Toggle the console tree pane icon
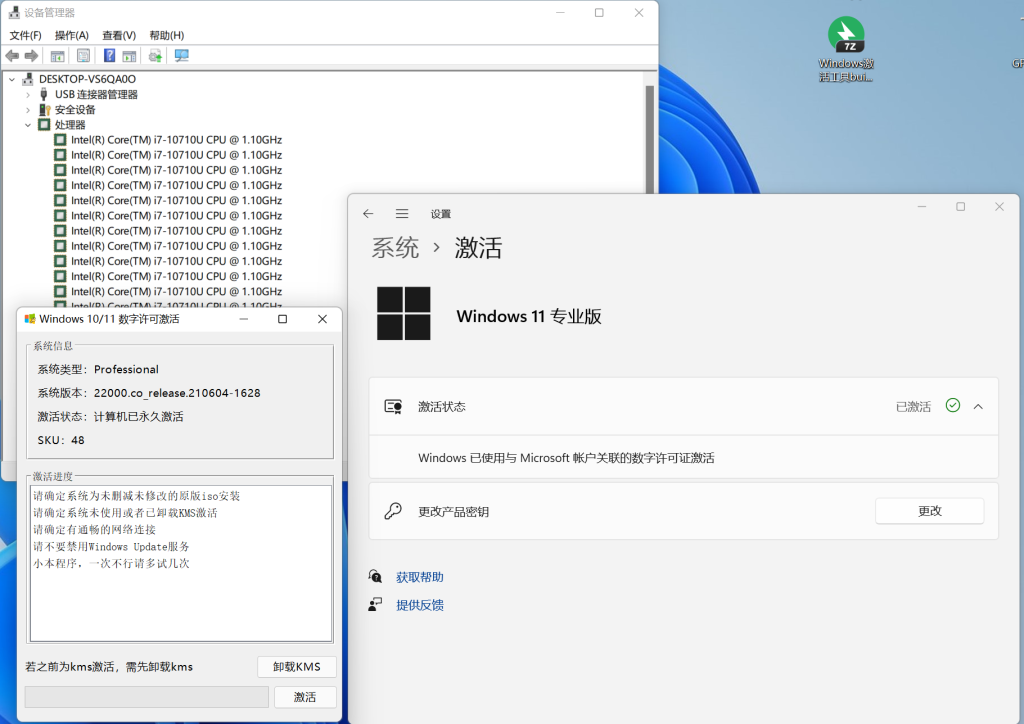This screenshot has width=1024, height=724. tap(57, 56)
